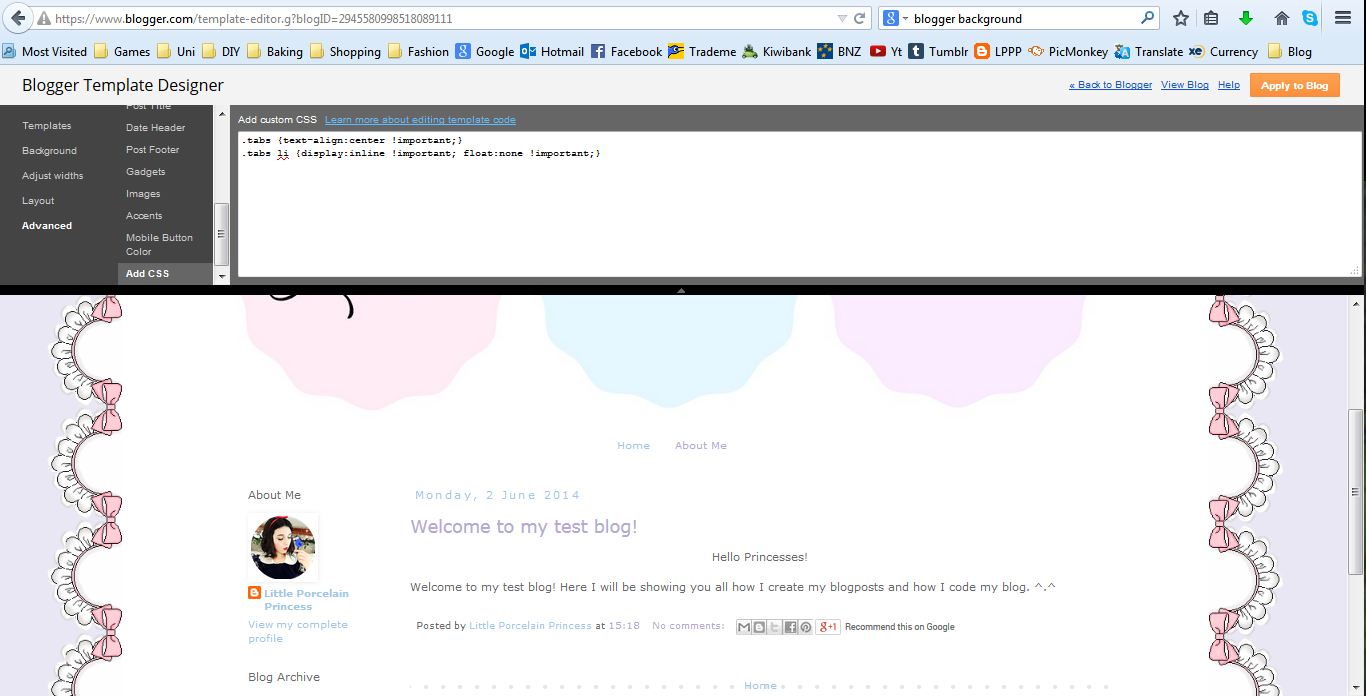Open the Facebook bookmark
1366x696 pixels.
click(x=626, y=52)
